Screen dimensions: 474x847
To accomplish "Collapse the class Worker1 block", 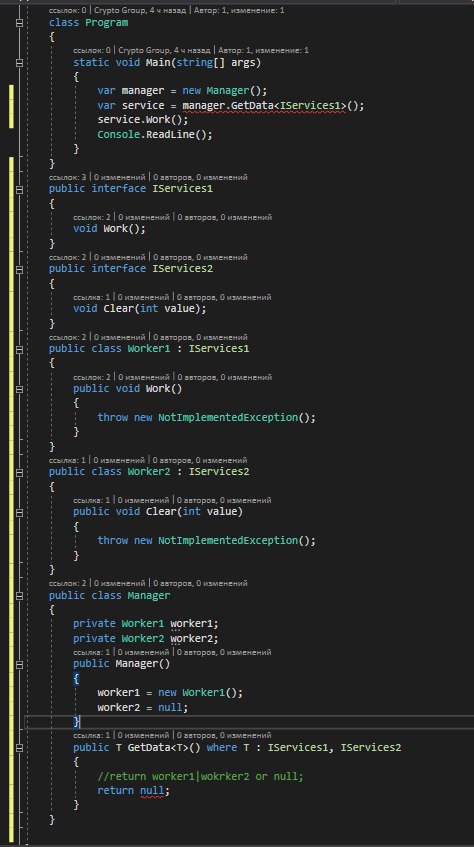I will (19, 349).
